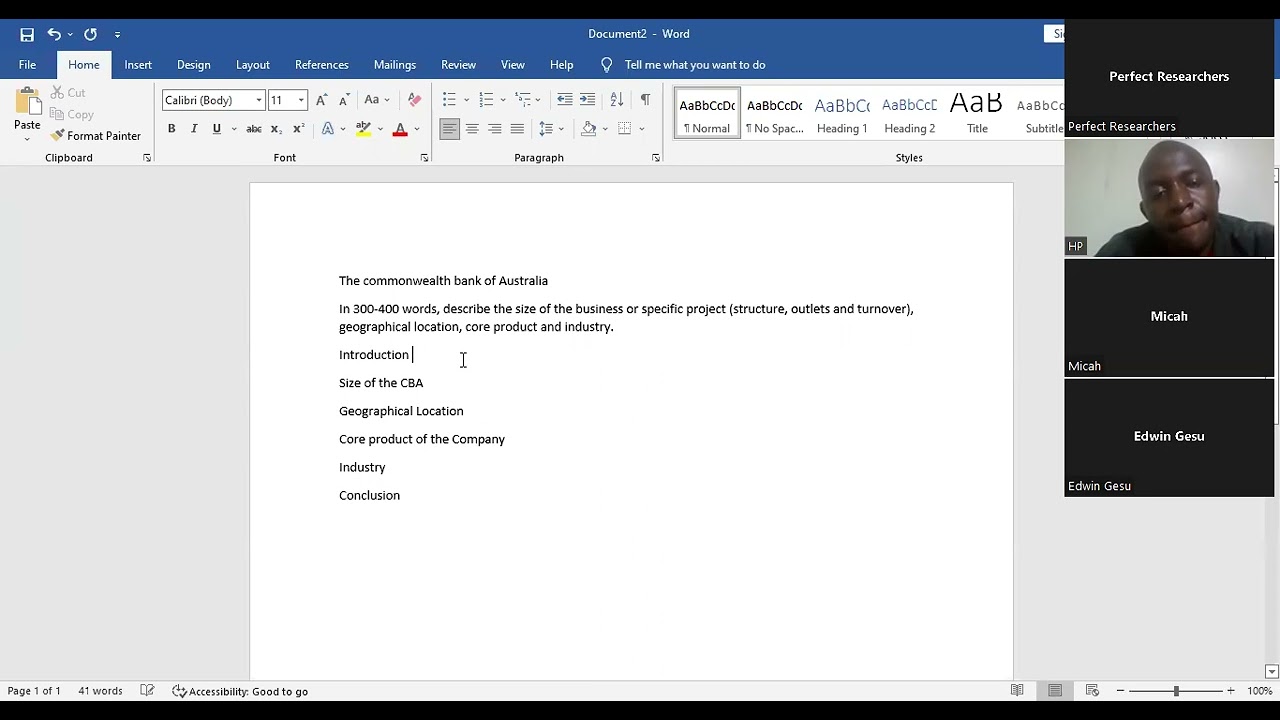This screenshot has height=720, width=1280.
Task: Open Borders dropdown arrow
Action: coord(642,129)
